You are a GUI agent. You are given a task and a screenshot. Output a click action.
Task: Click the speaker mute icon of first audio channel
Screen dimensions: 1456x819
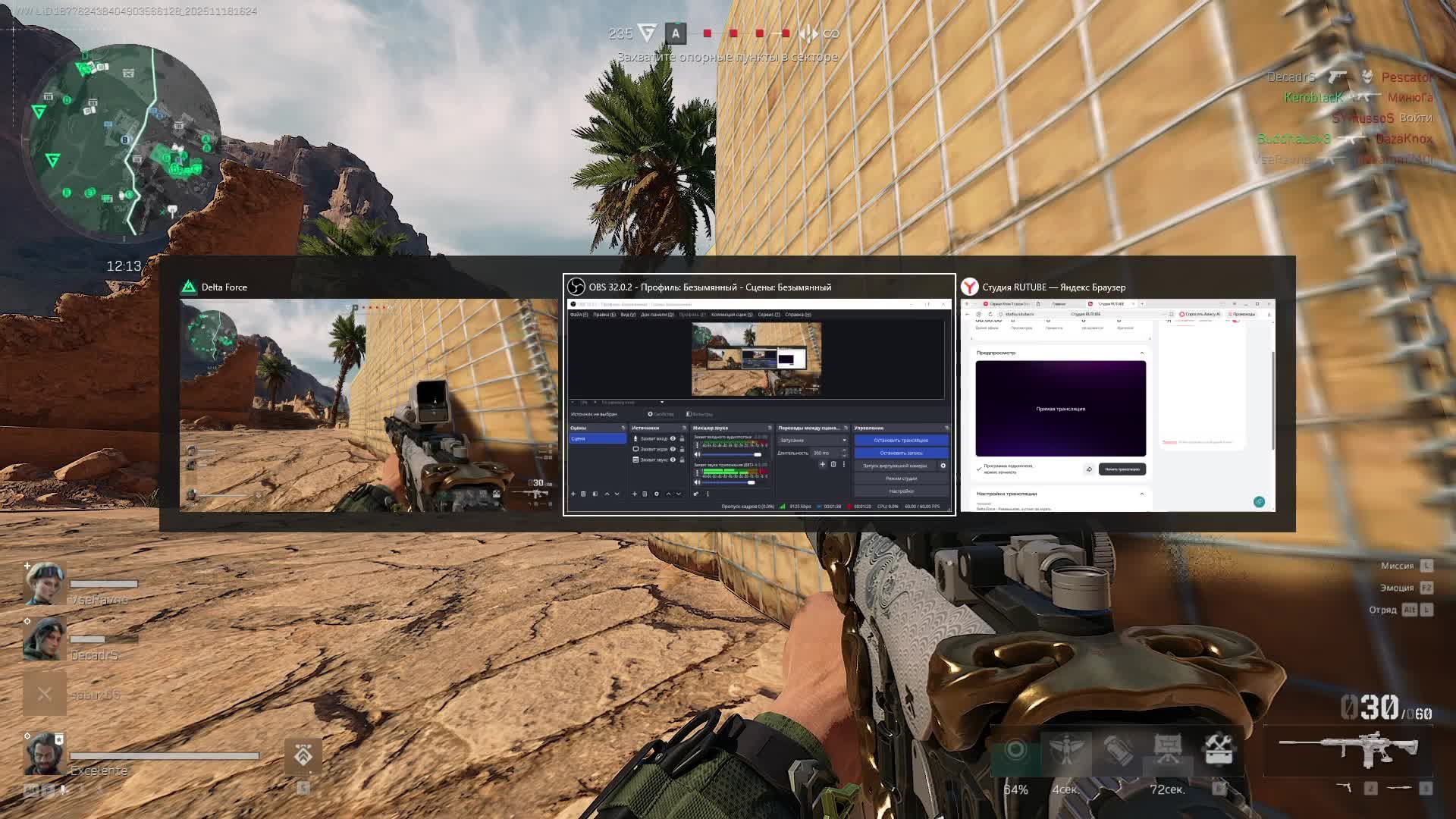[x=698, y=454]
